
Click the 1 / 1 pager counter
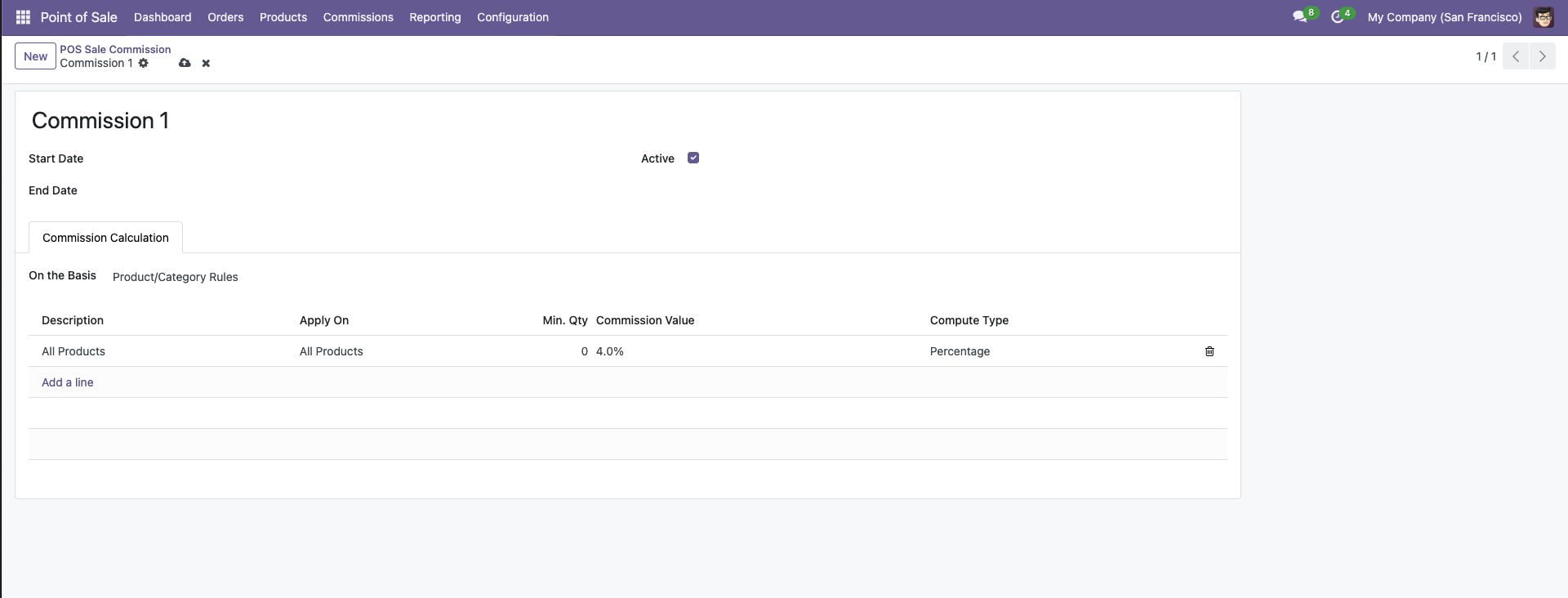pos(1486,56)
